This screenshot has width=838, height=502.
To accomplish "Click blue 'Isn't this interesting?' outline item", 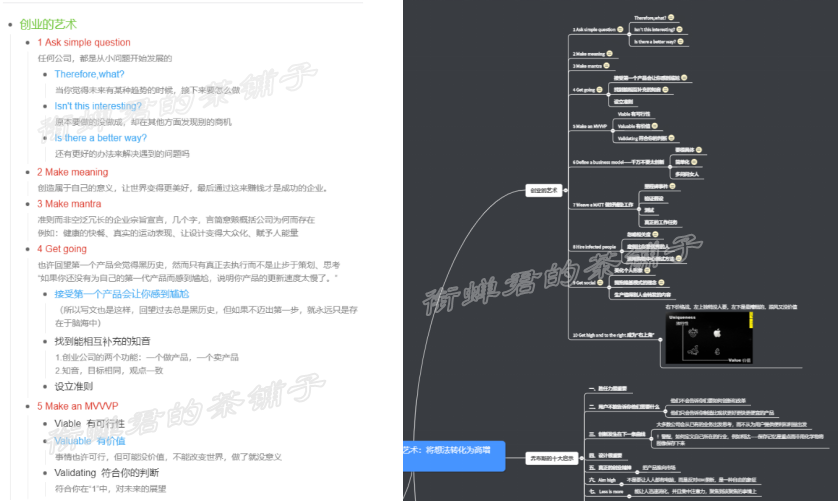I will (98, 106).
